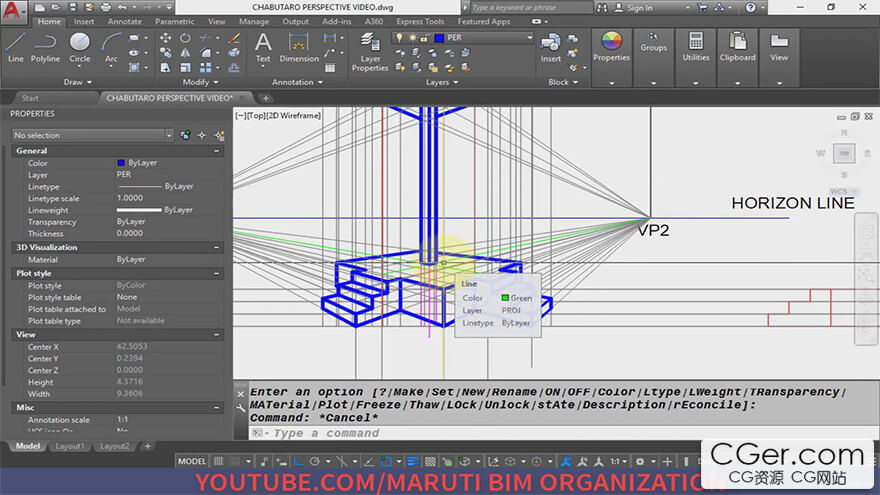Toggle grid display in status bar
This screenshot has width=880, height=495.
(219, 462)
